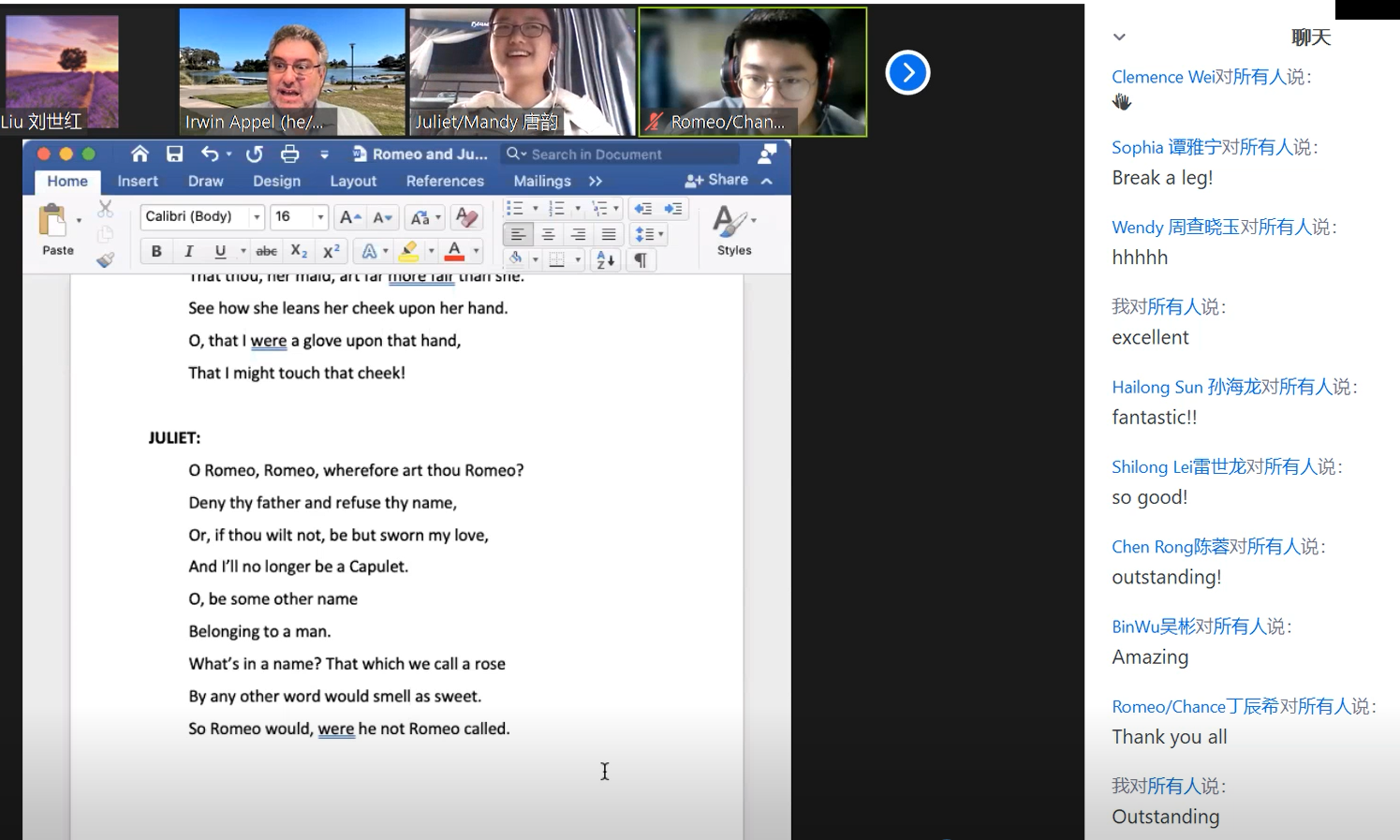Toggle Bold formatting

(x=156, y=251)
